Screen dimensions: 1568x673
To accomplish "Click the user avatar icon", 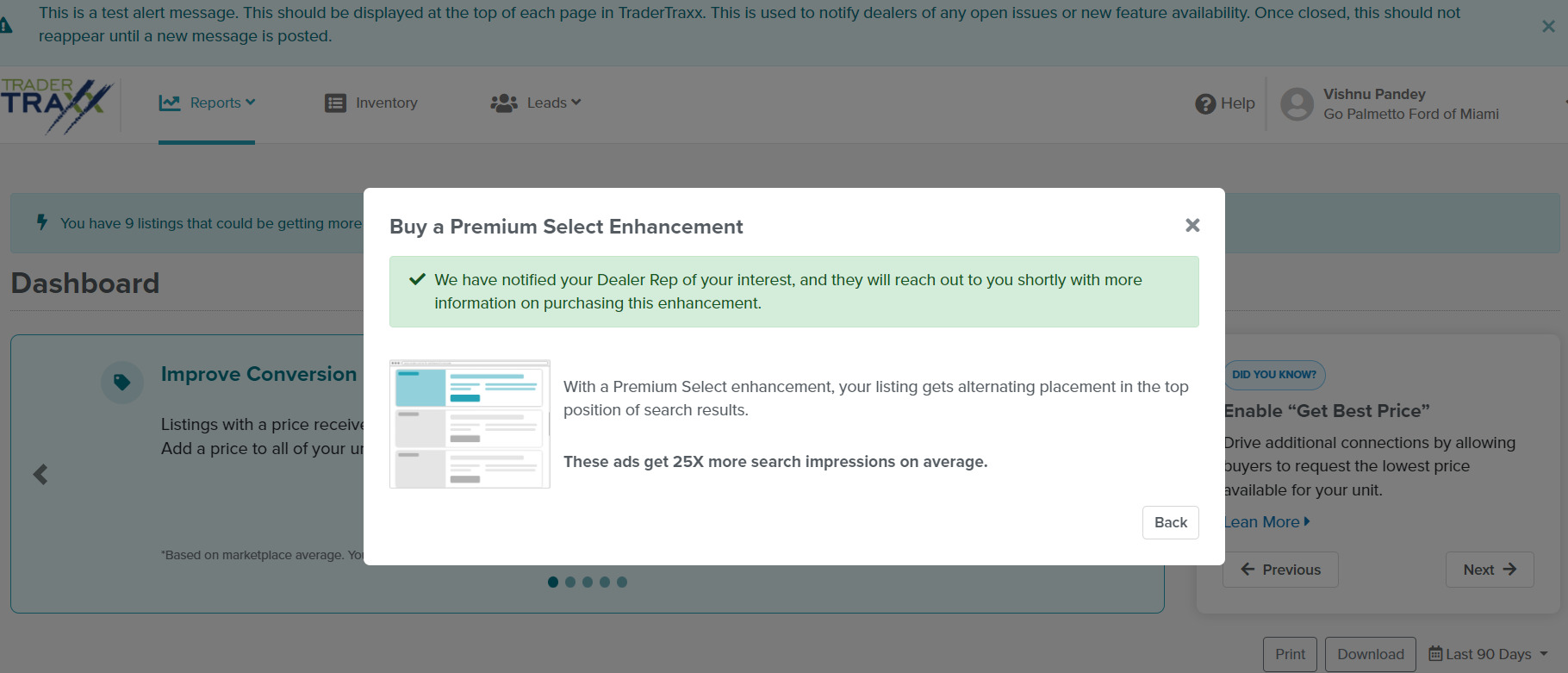I will [1297, 104].
